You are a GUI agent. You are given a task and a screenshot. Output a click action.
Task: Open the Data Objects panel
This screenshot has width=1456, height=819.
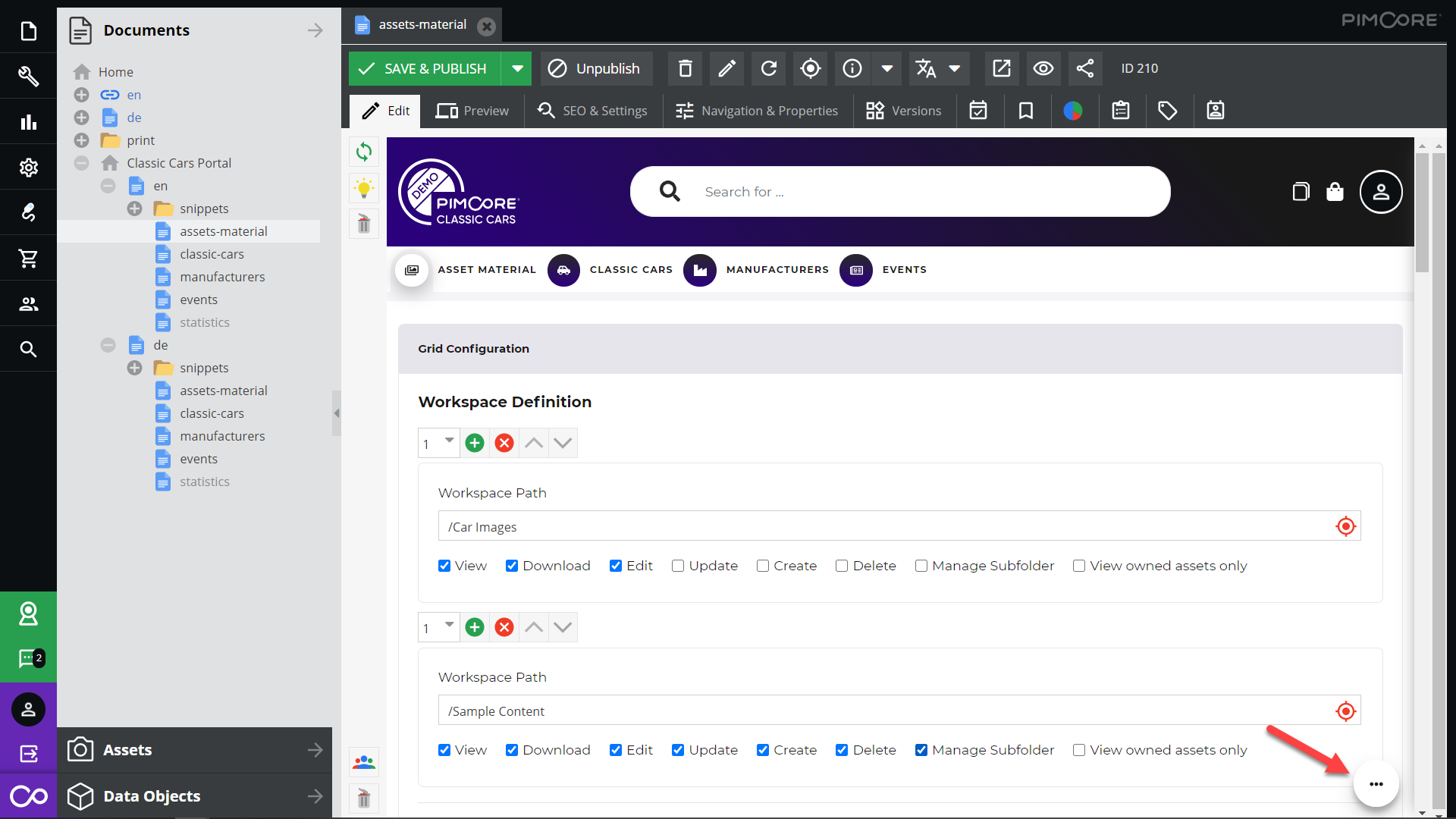[195, 796]
